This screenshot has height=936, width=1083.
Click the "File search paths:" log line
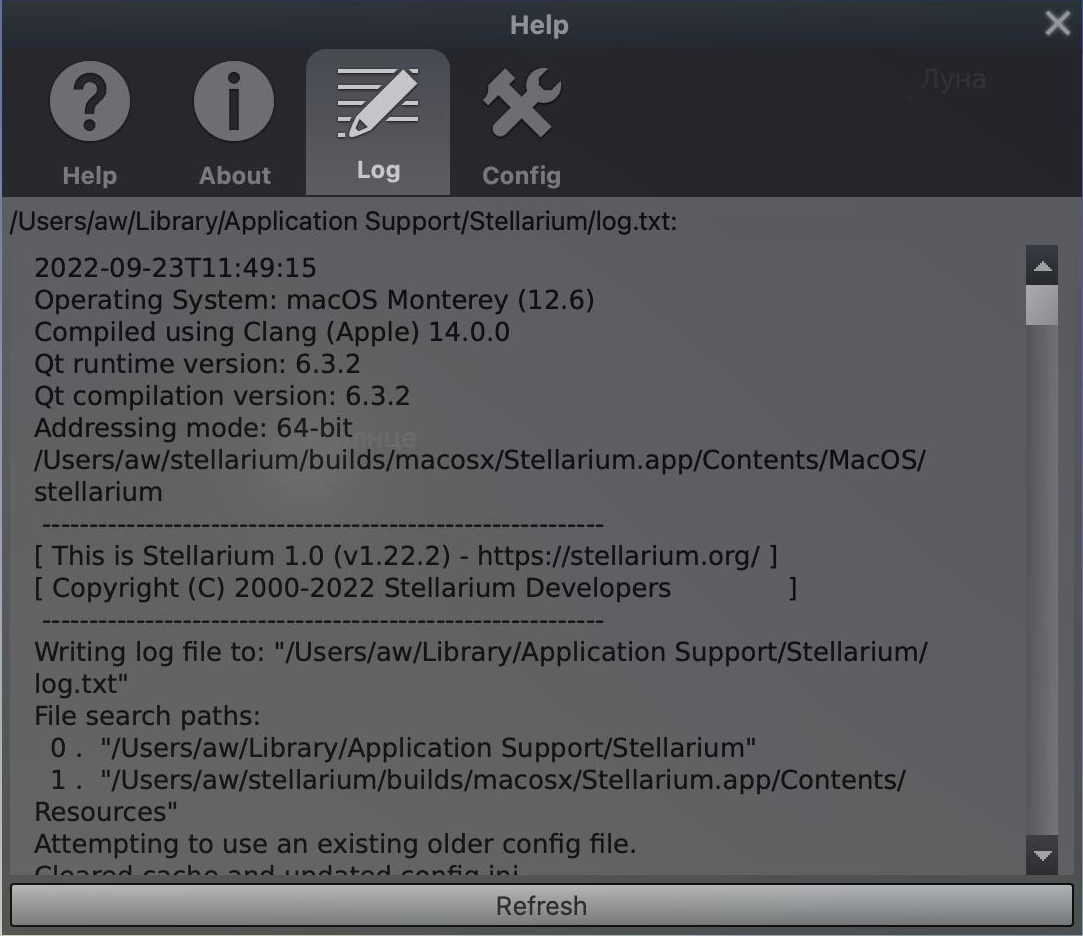point(147,716)
